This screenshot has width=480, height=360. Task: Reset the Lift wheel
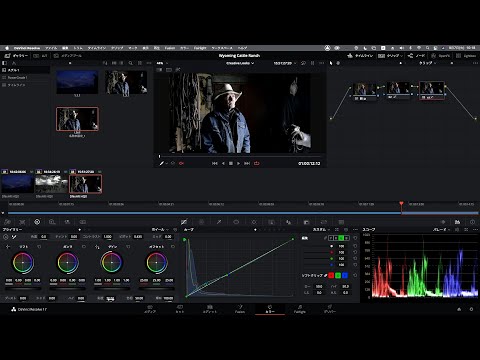pyautogui.click(x=39, y=247)
